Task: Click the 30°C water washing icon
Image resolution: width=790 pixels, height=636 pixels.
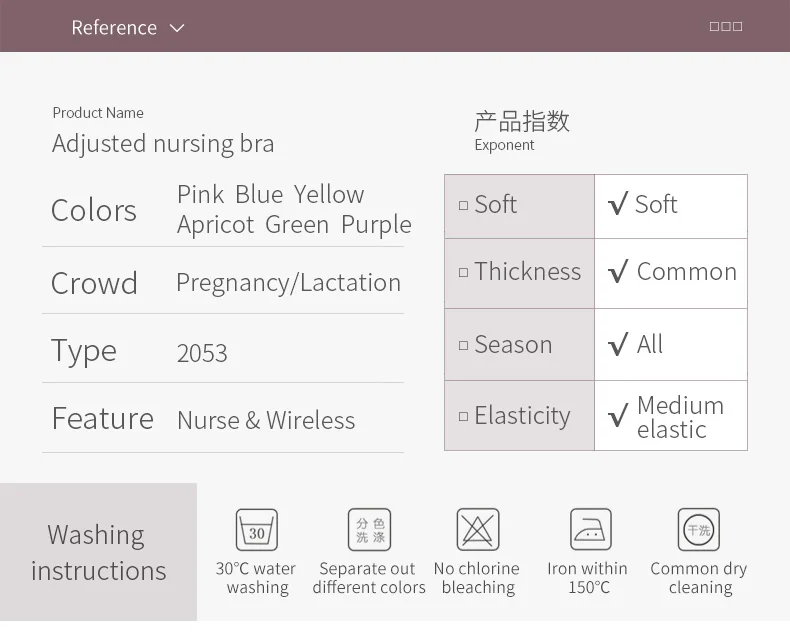Action: [257, 530]
